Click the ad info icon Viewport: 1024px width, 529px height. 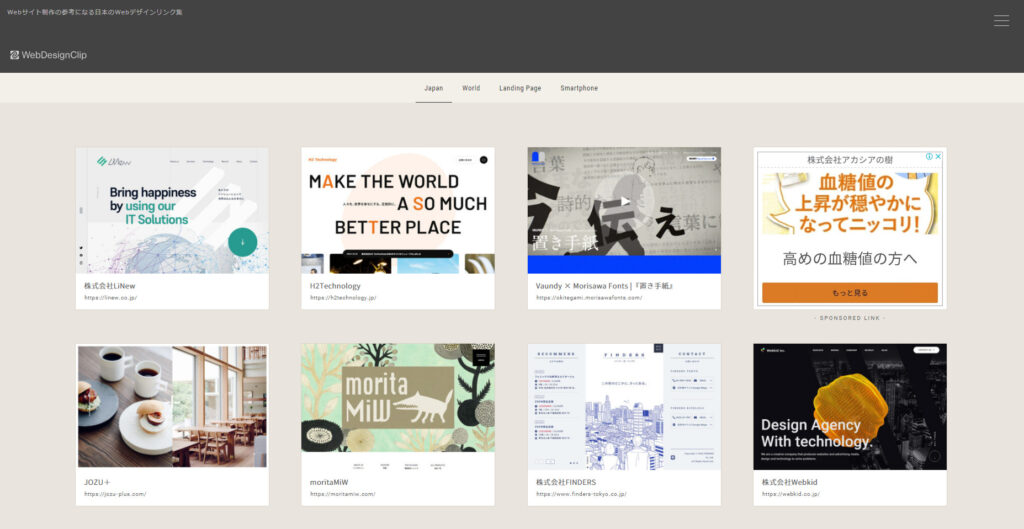(929, 156)
